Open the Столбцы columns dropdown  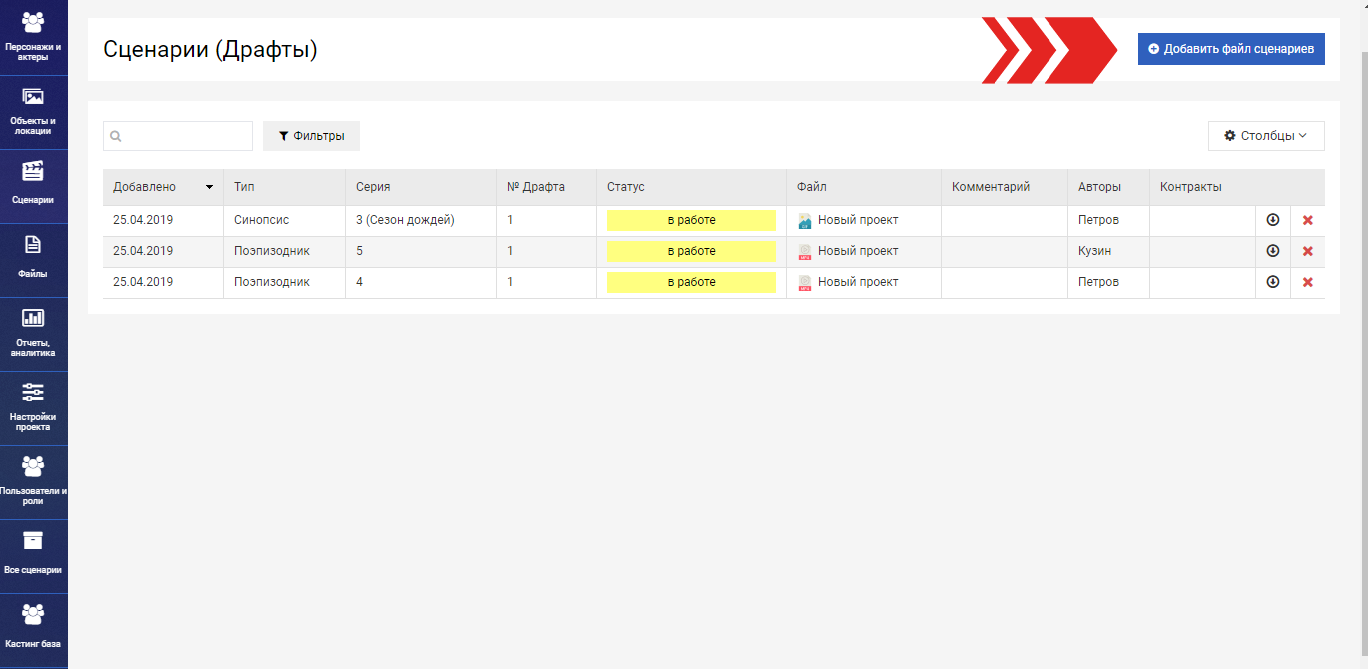pyautogui.click(x=1266, y=136)
